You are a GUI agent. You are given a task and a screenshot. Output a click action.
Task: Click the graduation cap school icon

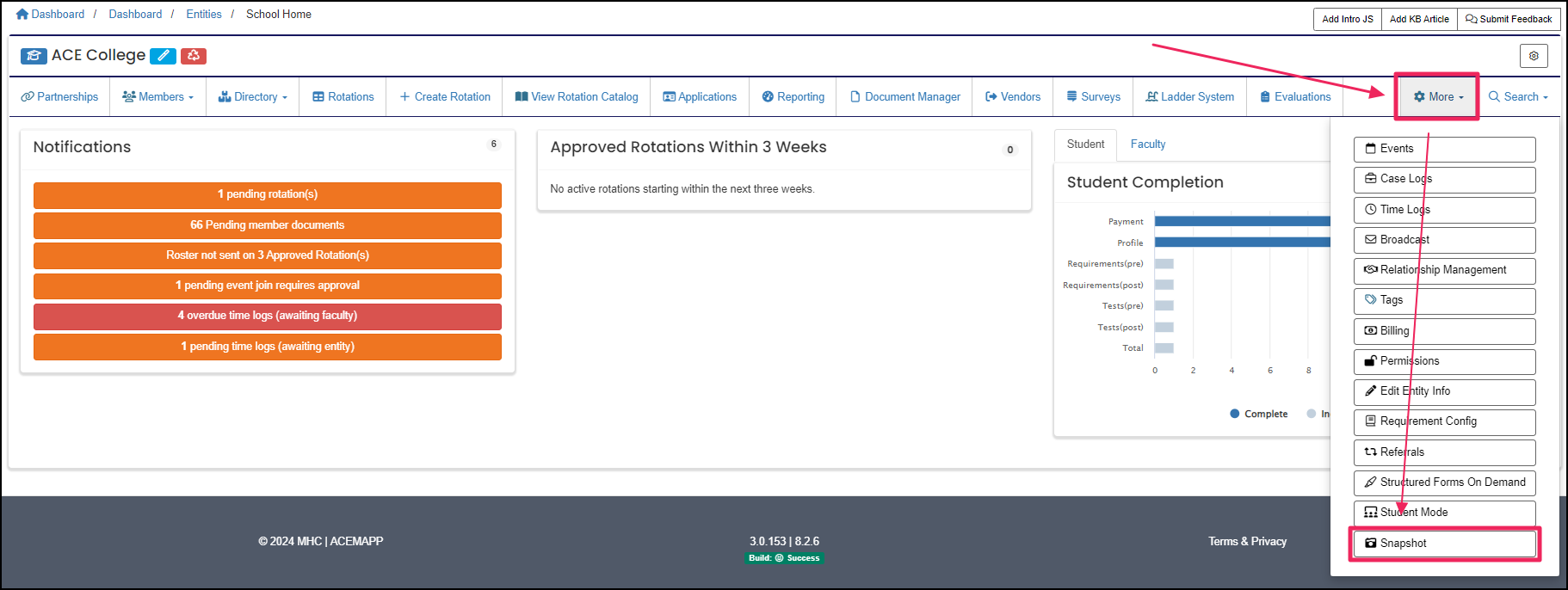click(34, 56)
